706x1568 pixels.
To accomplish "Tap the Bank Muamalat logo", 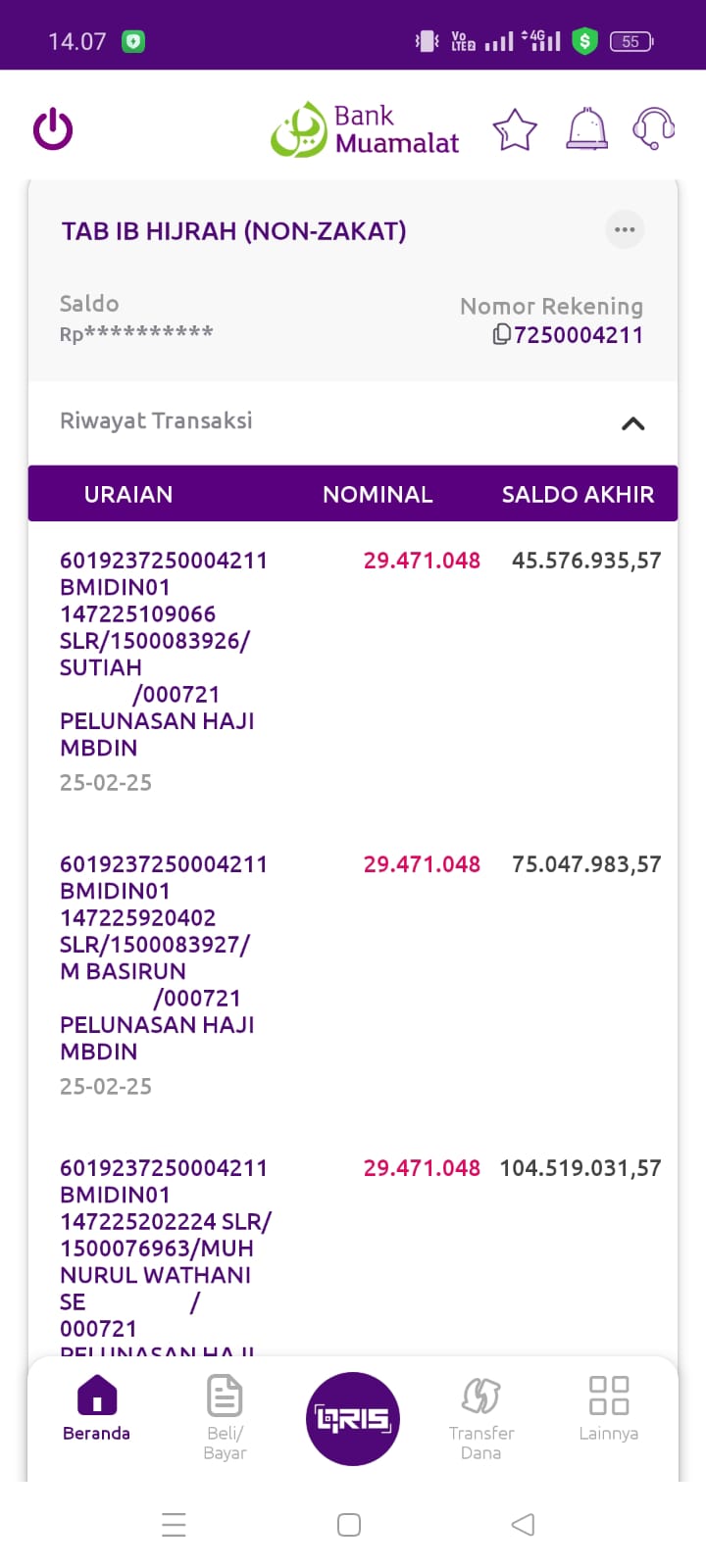I will 365,130.
